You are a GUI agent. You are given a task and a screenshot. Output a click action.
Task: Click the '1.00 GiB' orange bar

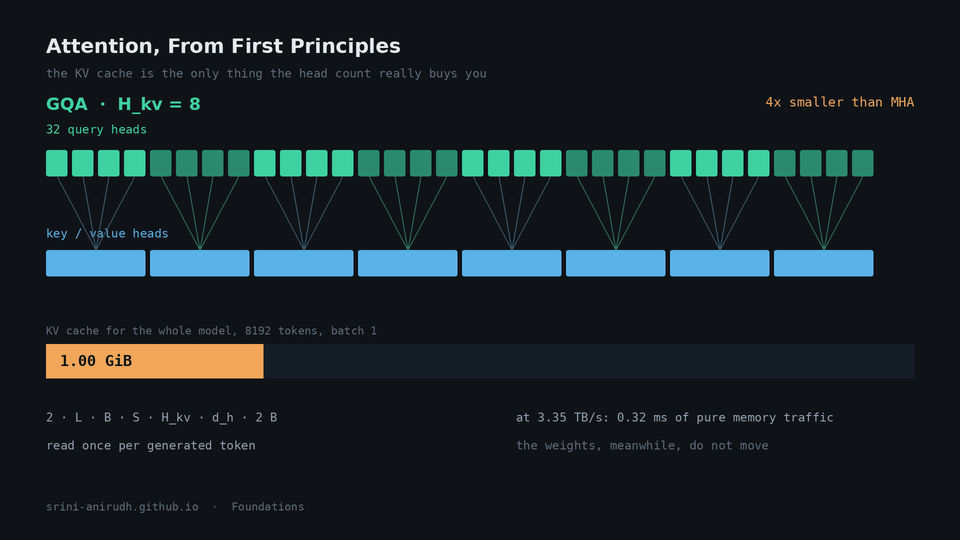pos(155,361)
